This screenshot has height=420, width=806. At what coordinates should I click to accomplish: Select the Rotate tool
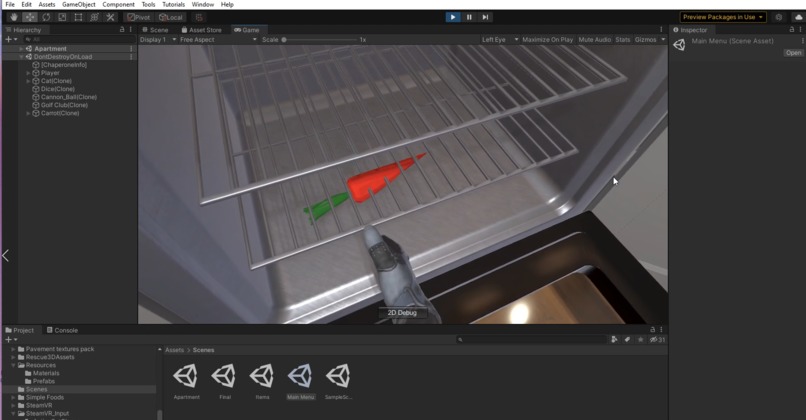point(46,17)
